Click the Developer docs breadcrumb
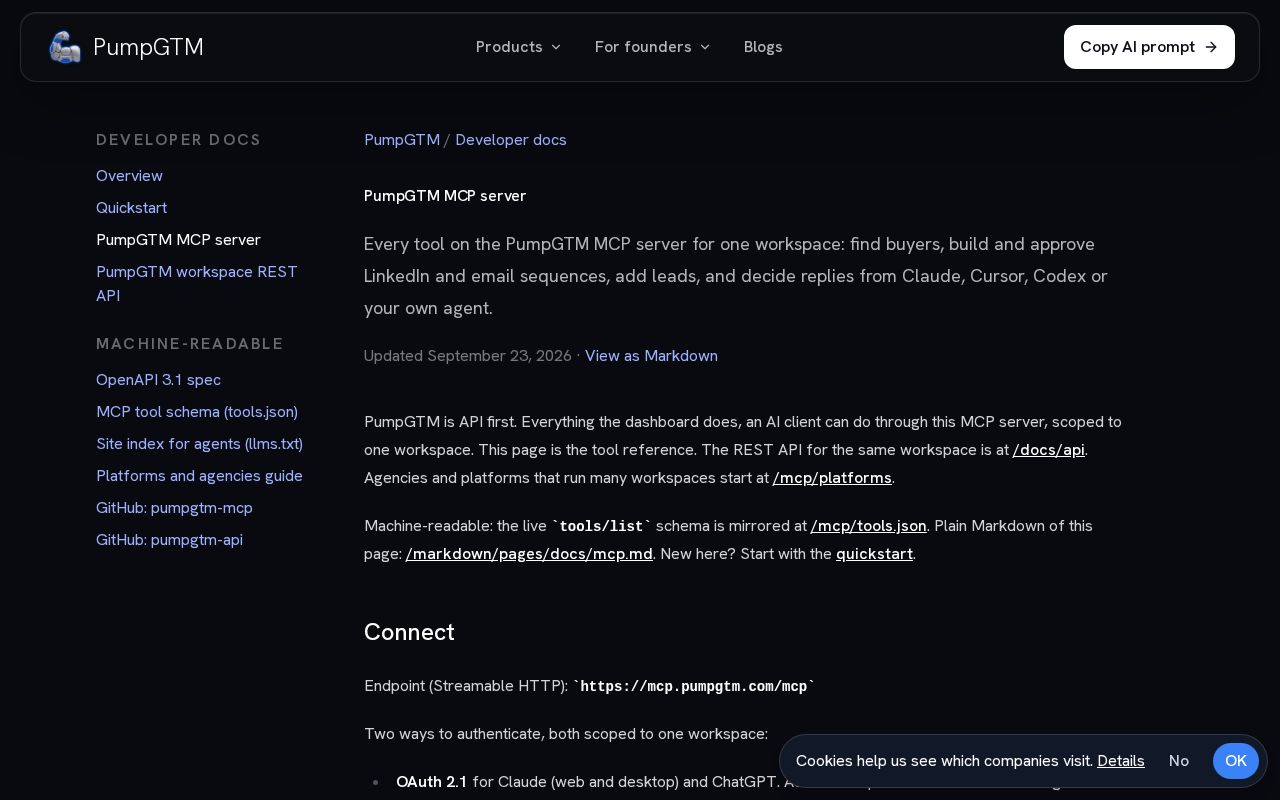1280x800 pixels. pos(511,140)
